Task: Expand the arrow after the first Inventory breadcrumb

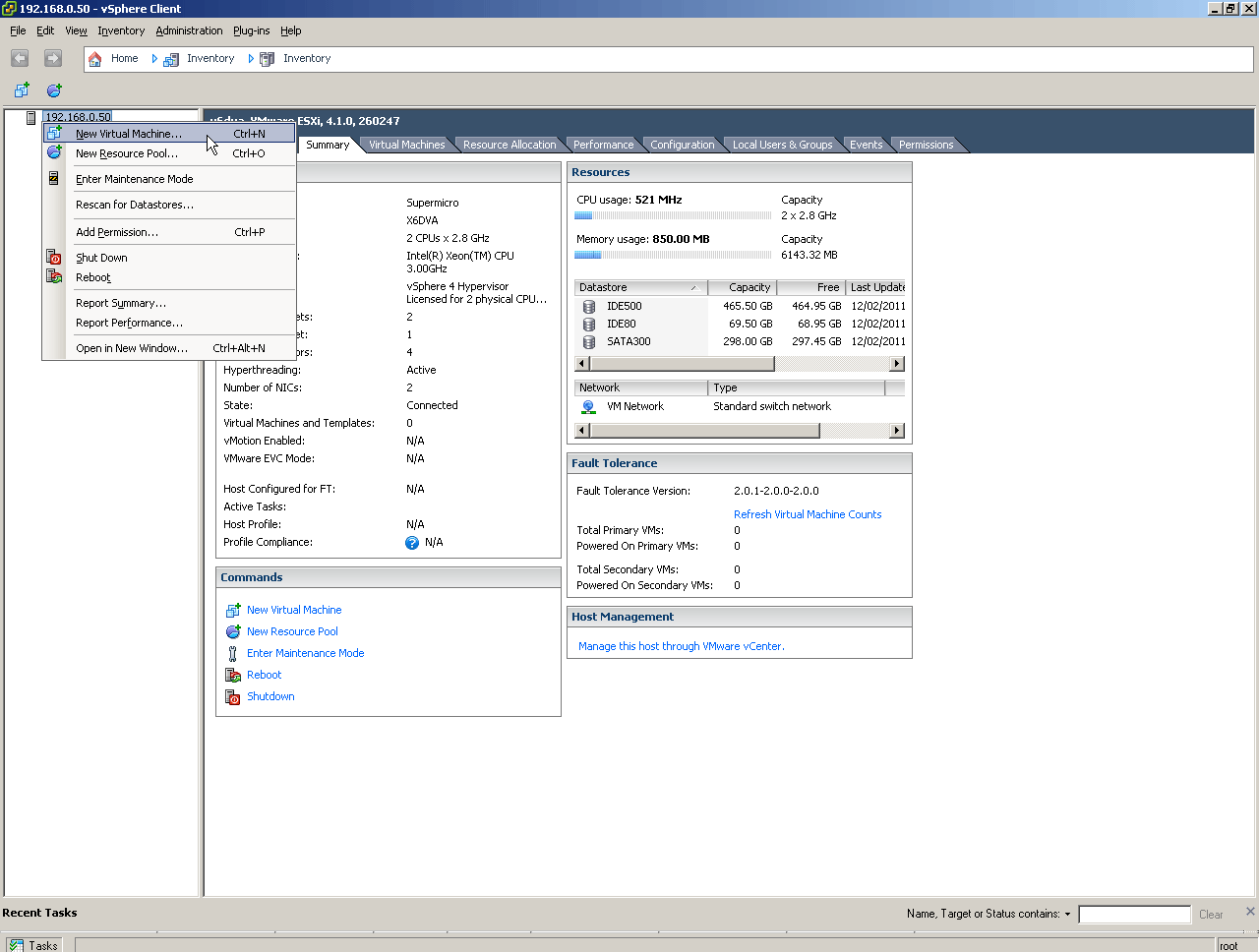Action: (251, 59)
